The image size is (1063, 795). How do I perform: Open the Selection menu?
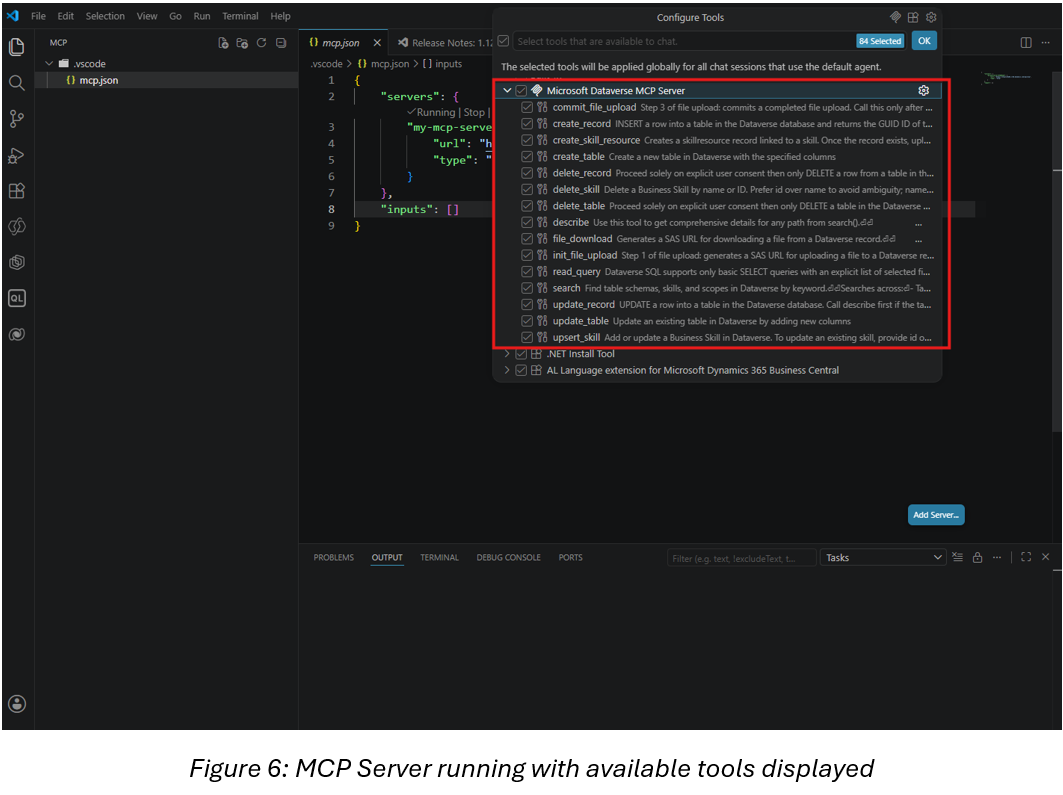105,16
